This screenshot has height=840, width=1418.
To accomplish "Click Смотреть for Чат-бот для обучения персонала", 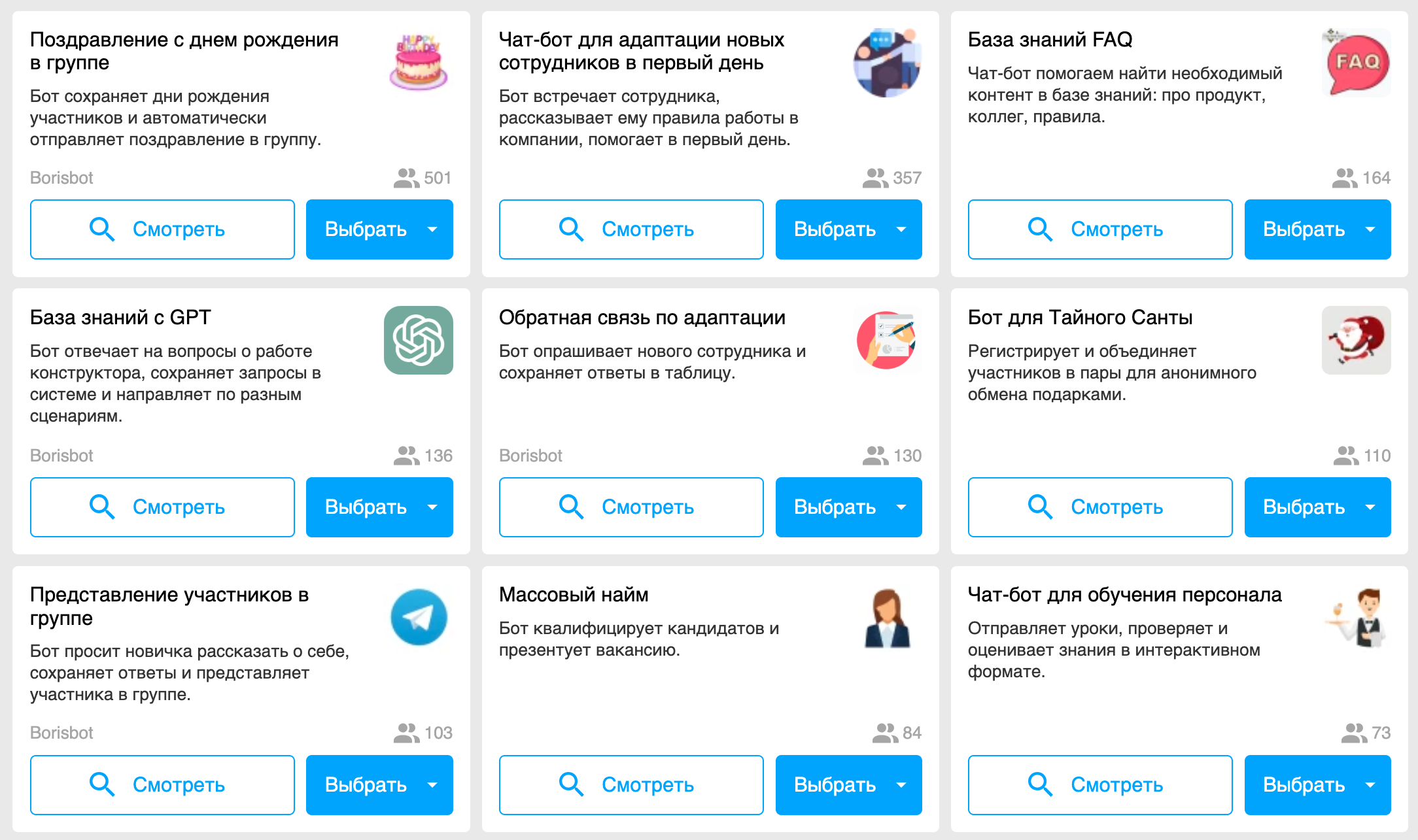I will tap(1100, 784).
